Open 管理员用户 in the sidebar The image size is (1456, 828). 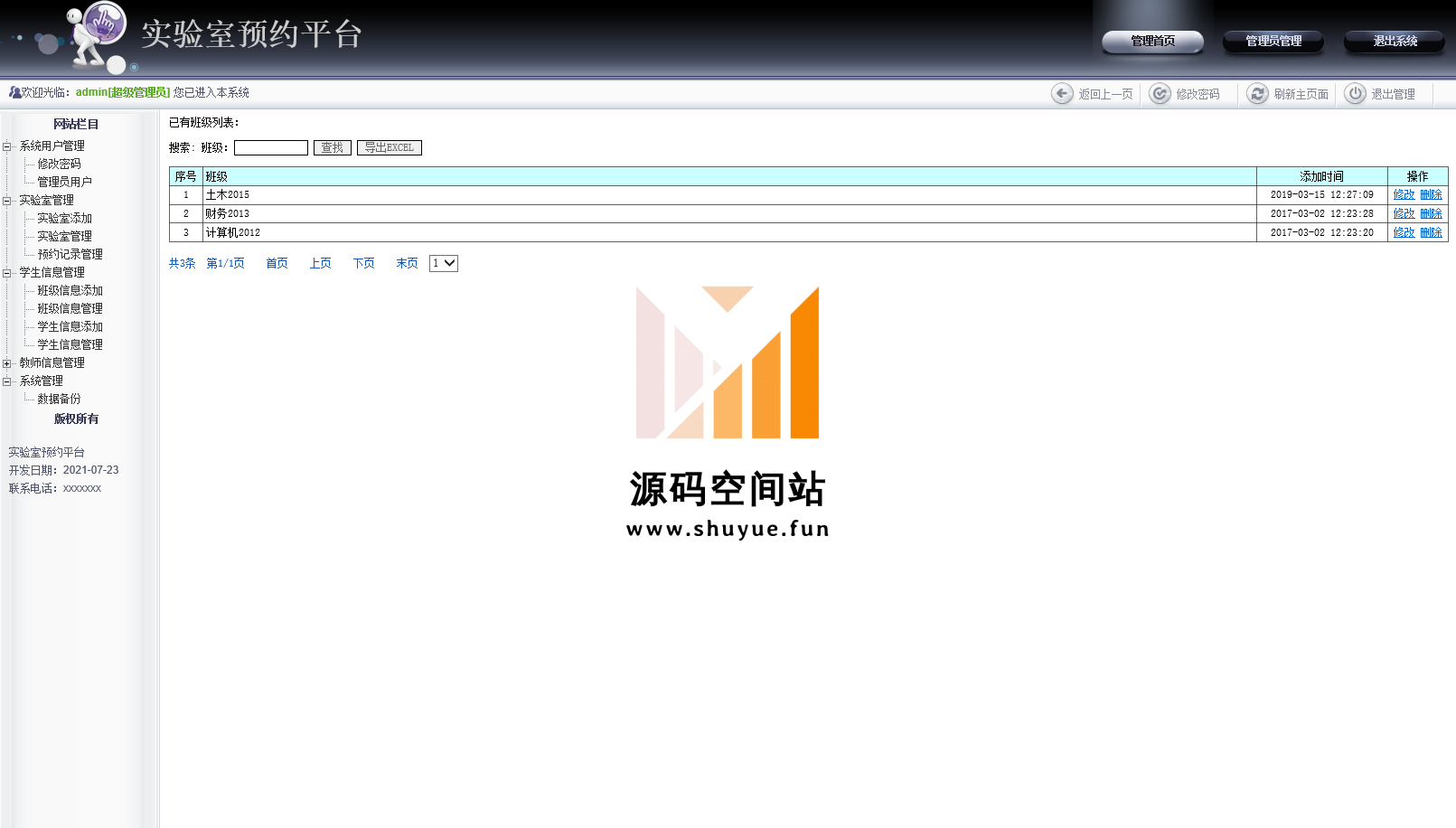[x=64, y=182]
